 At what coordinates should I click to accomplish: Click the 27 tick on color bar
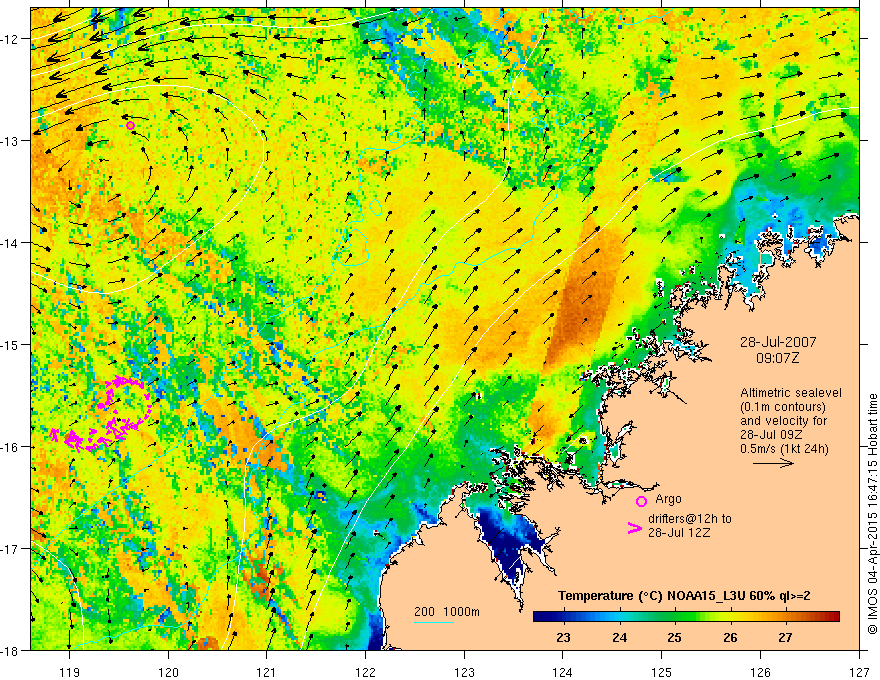pyautogui.click(x=785, y=637)
